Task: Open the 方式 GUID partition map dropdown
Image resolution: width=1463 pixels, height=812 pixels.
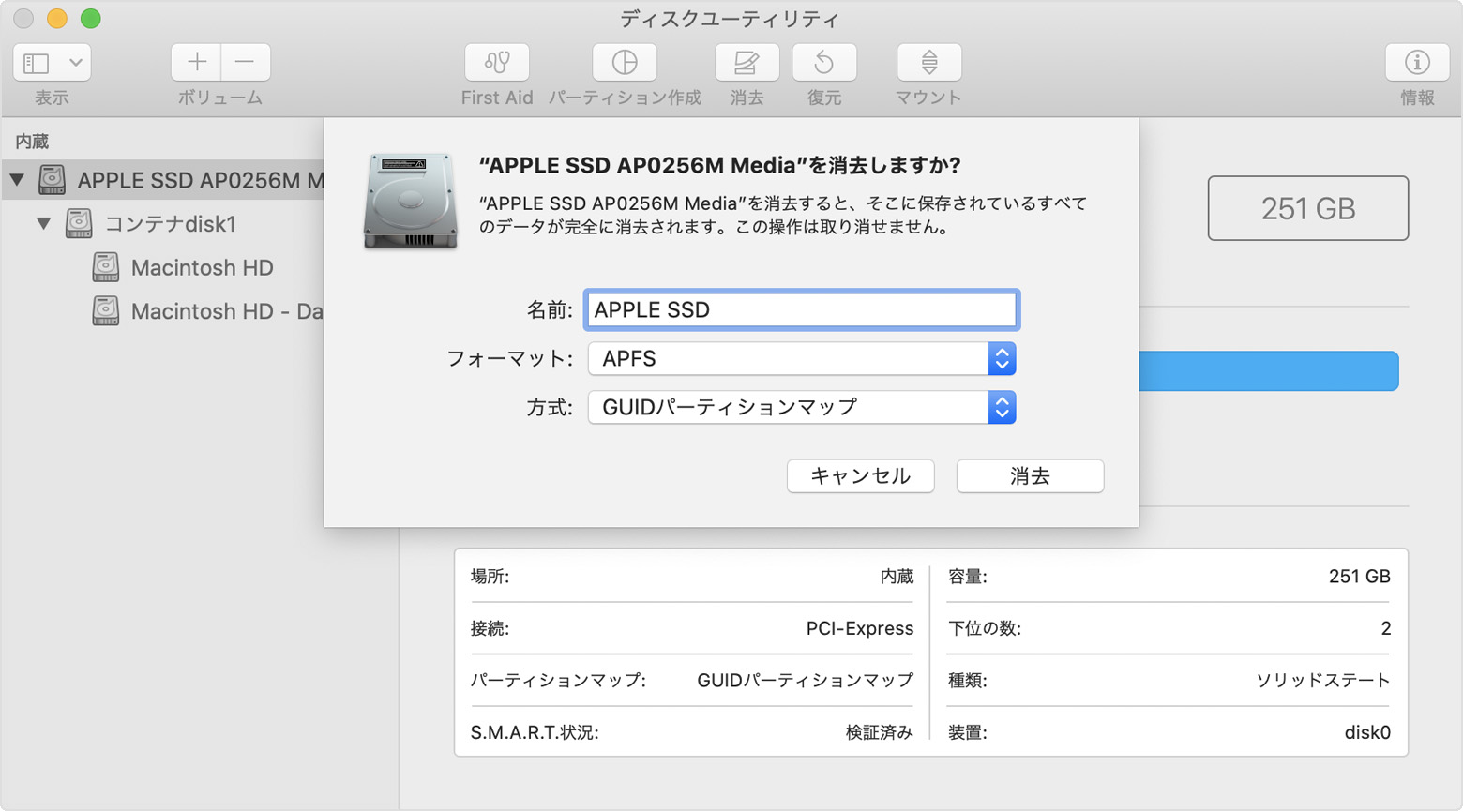Action: pyautogui.click(x=802, y=408)
